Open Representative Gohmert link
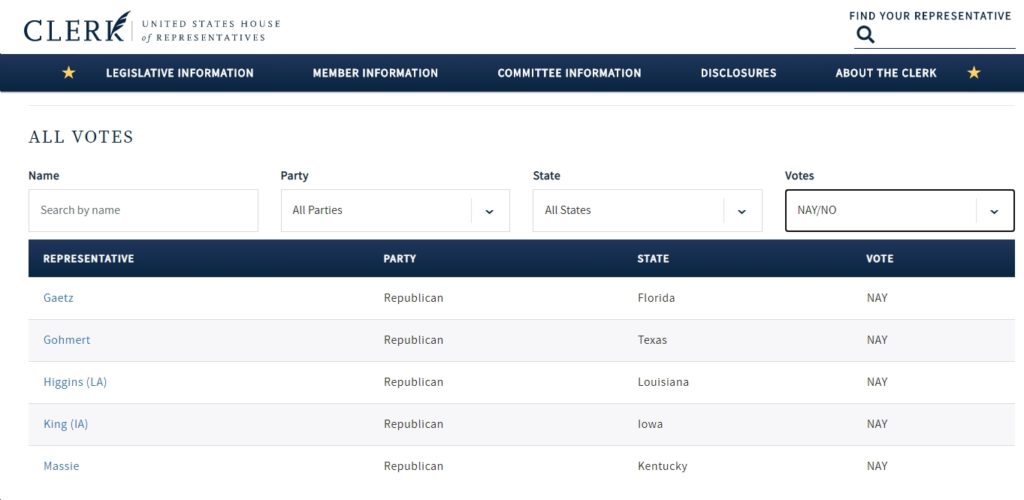 pos(67,340)
